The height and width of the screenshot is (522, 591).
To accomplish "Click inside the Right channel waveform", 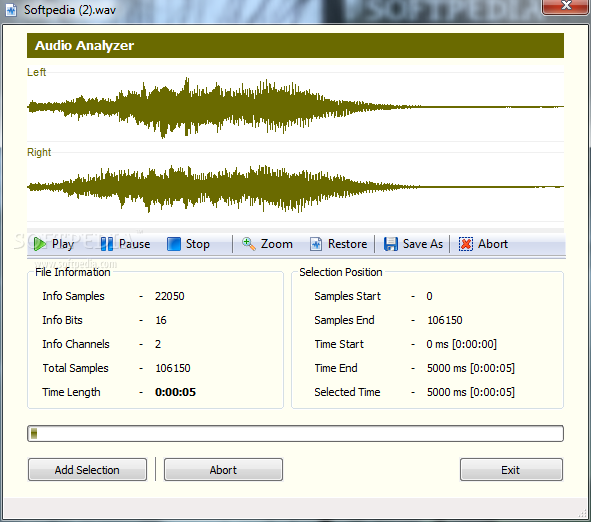I will [296, 187].
